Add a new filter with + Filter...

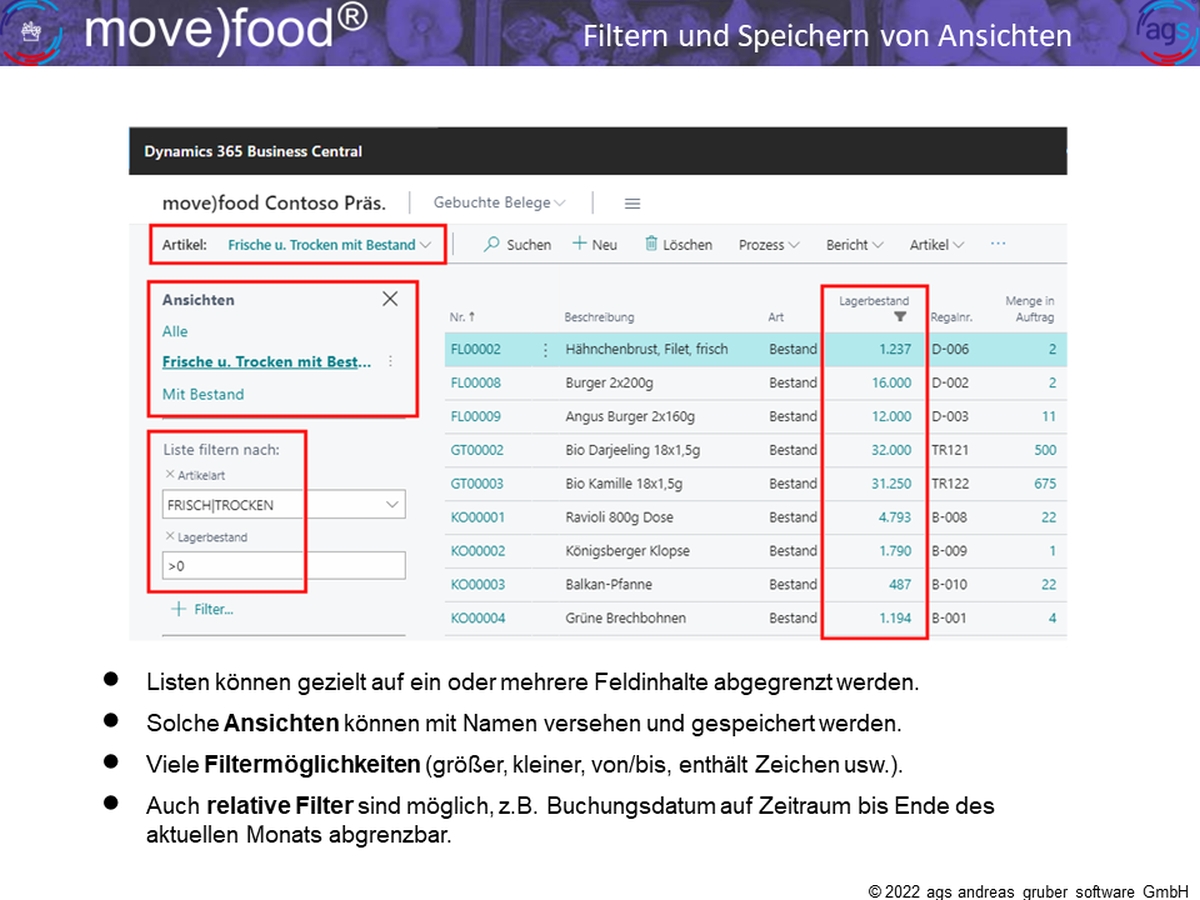(x=202, y=609)
